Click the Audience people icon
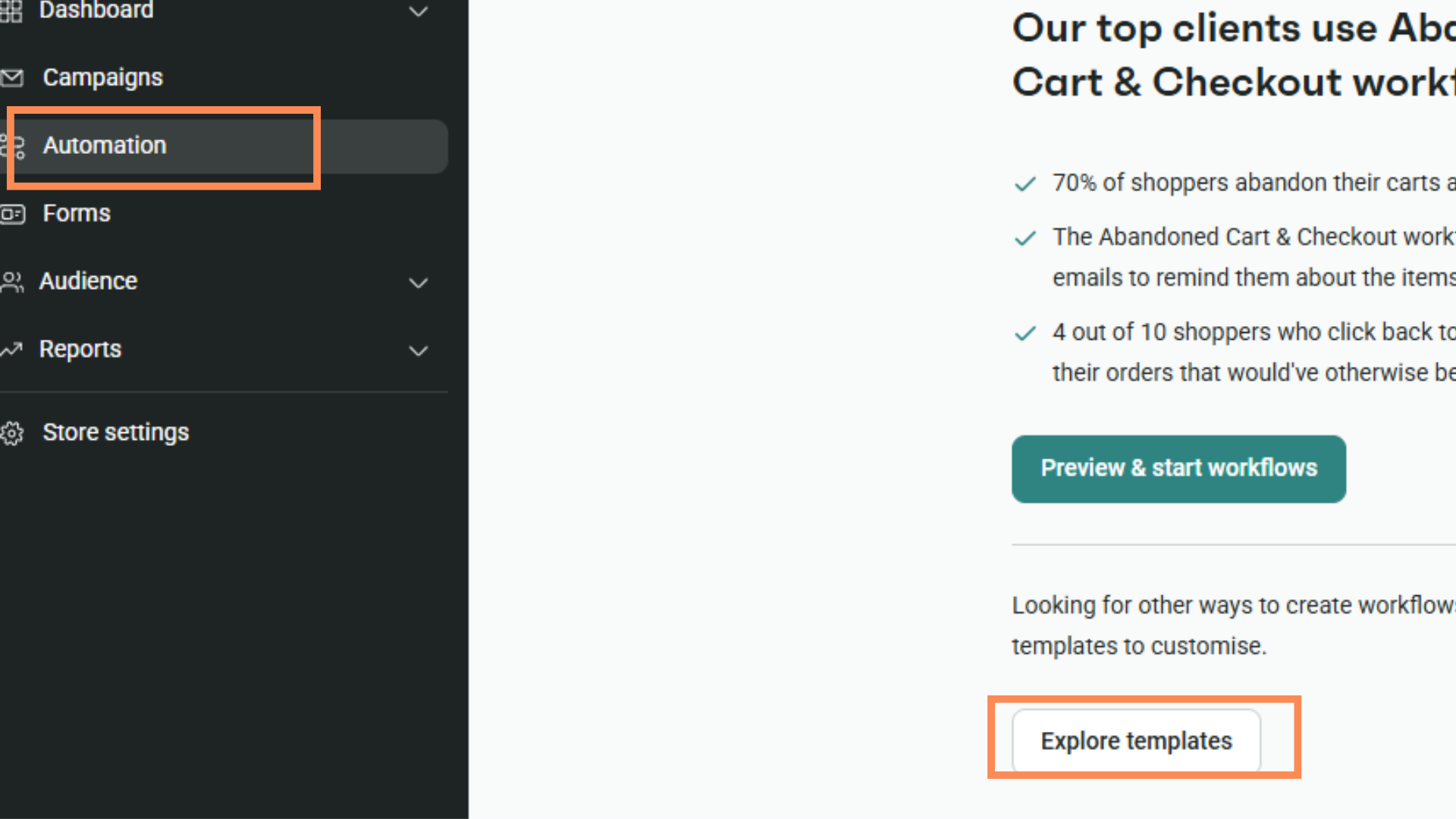The height and width of the screenshot is (819, 1456). pos(12,282)
